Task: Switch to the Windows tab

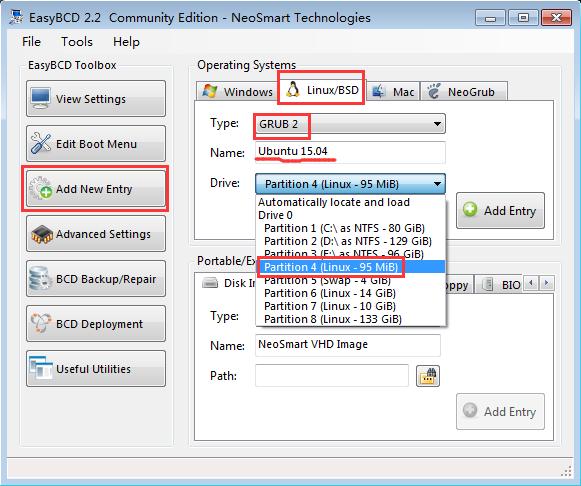Action: click(237, 91)
